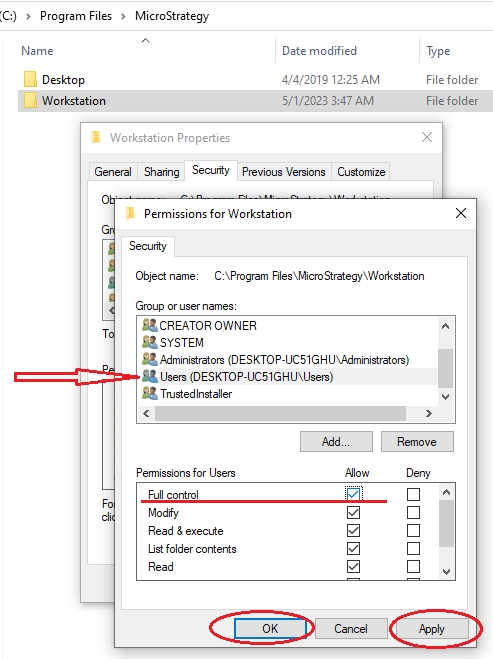Check Deny box for Read & execute
The height and width of the screenshot is (659, 493).
click(413, 530)
